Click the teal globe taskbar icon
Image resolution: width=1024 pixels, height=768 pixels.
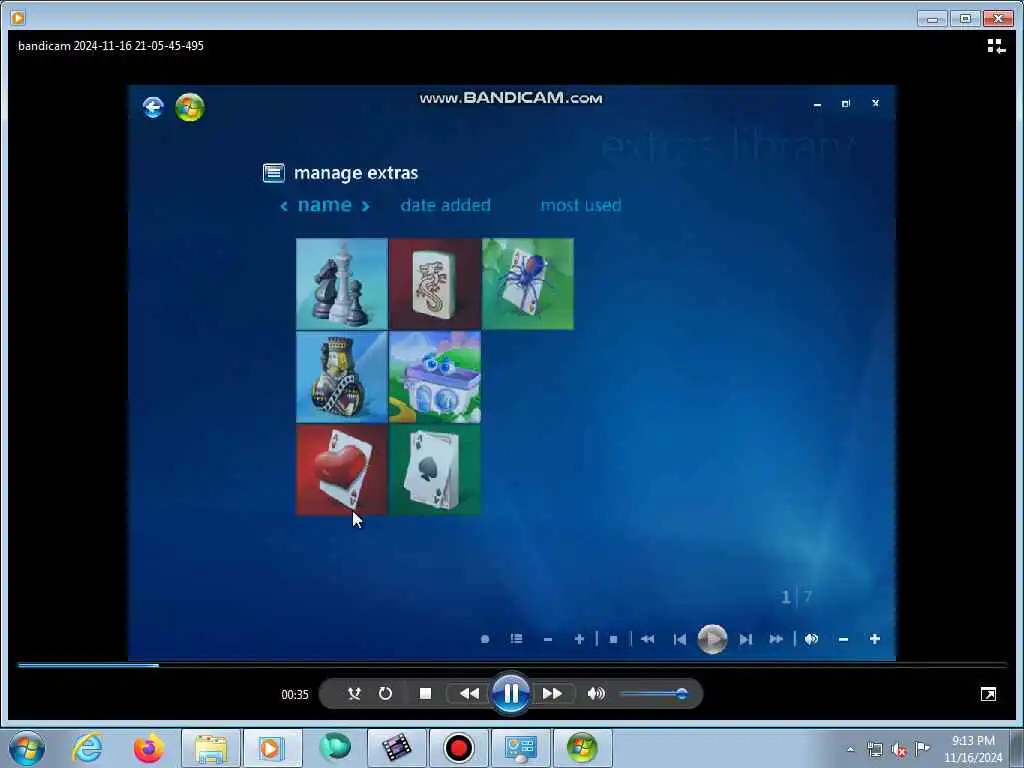[x=334, y=748]
